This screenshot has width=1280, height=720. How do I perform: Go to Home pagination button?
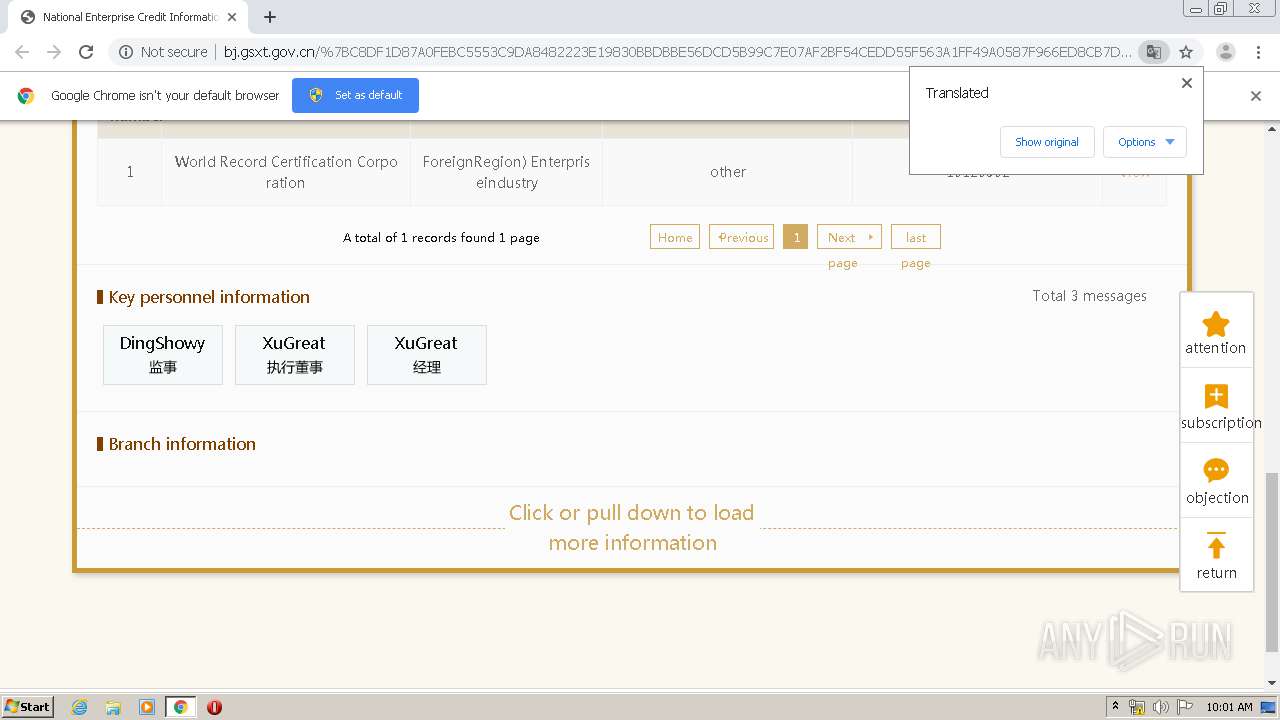point(675,237)
